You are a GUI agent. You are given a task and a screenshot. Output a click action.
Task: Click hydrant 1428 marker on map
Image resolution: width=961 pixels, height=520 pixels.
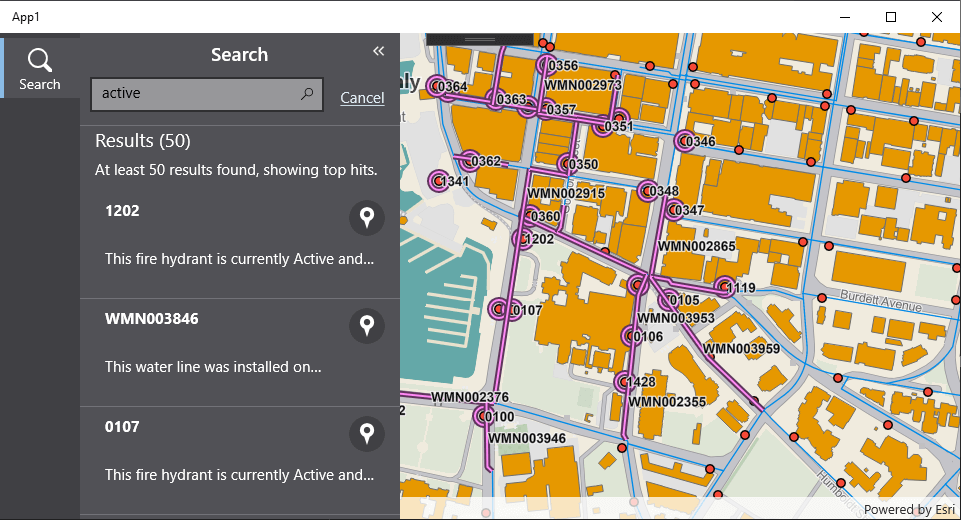pyautogui.click(x=624, y=381)
